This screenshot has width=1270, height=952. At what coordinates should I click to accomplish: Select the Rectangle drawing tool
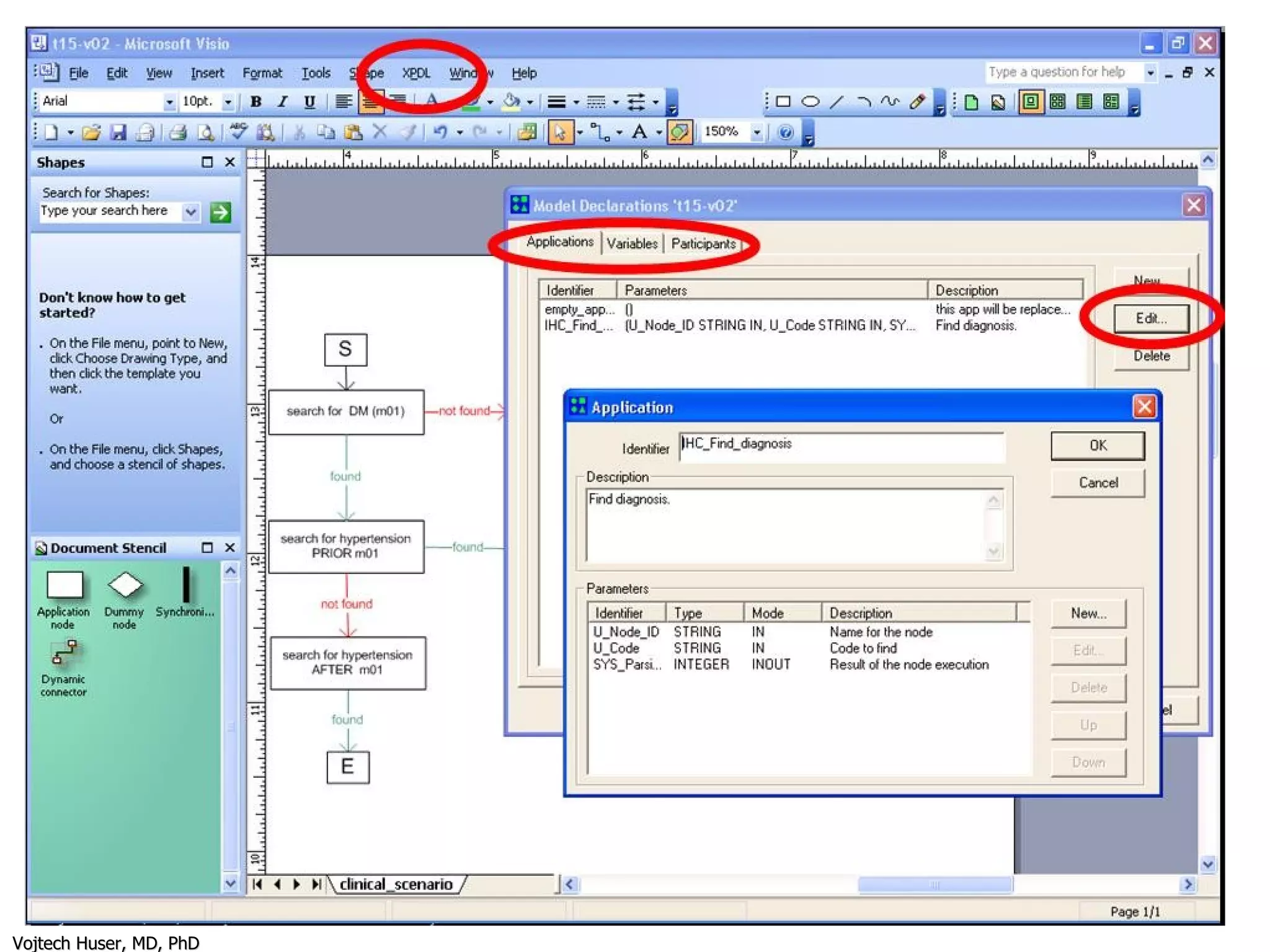(x=783, y=102)
